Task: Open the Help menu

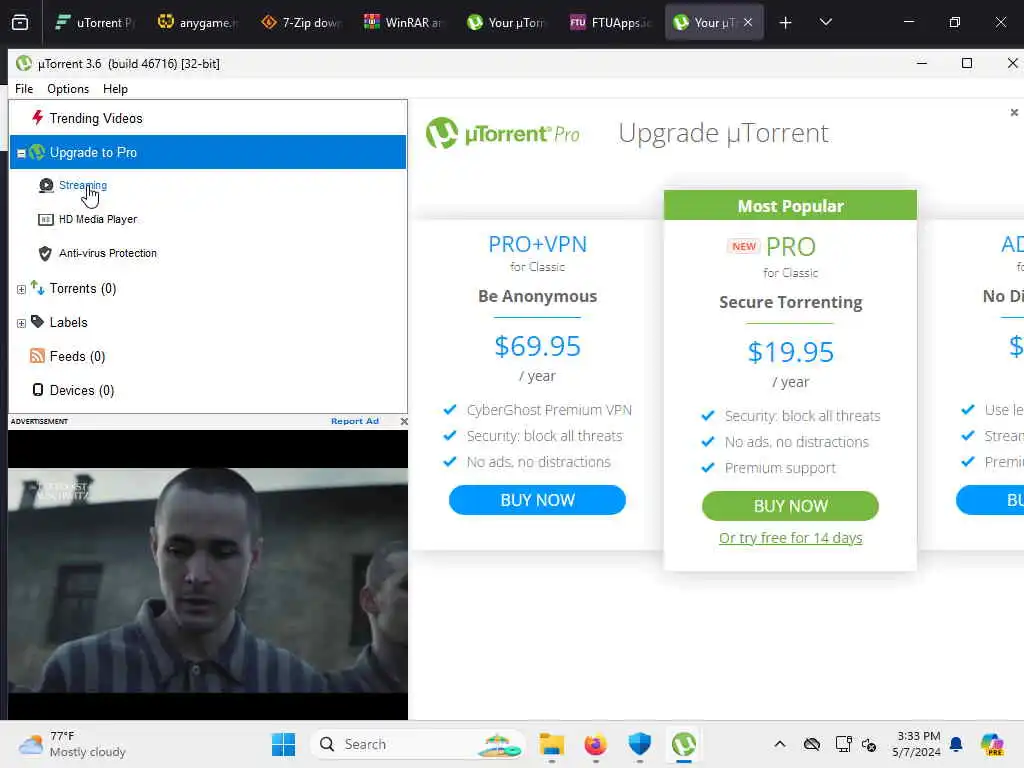Action: [115, 89]
